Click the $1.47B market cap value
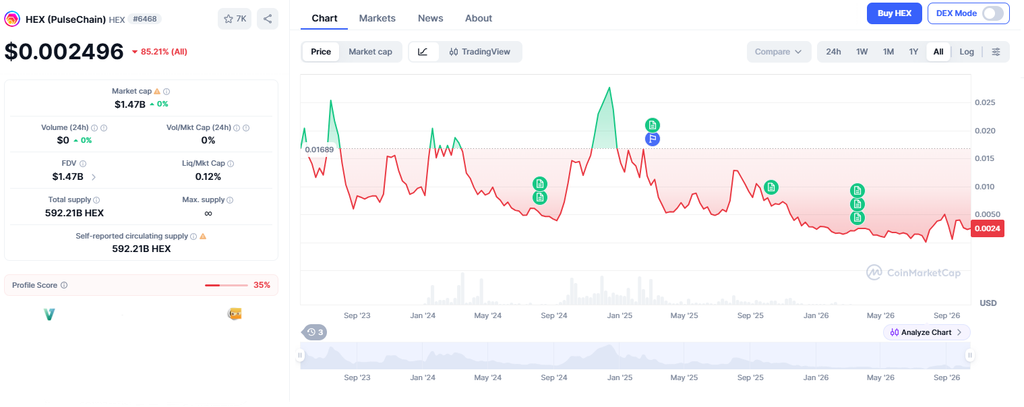1024x407 pixels. tap(130, 104)
